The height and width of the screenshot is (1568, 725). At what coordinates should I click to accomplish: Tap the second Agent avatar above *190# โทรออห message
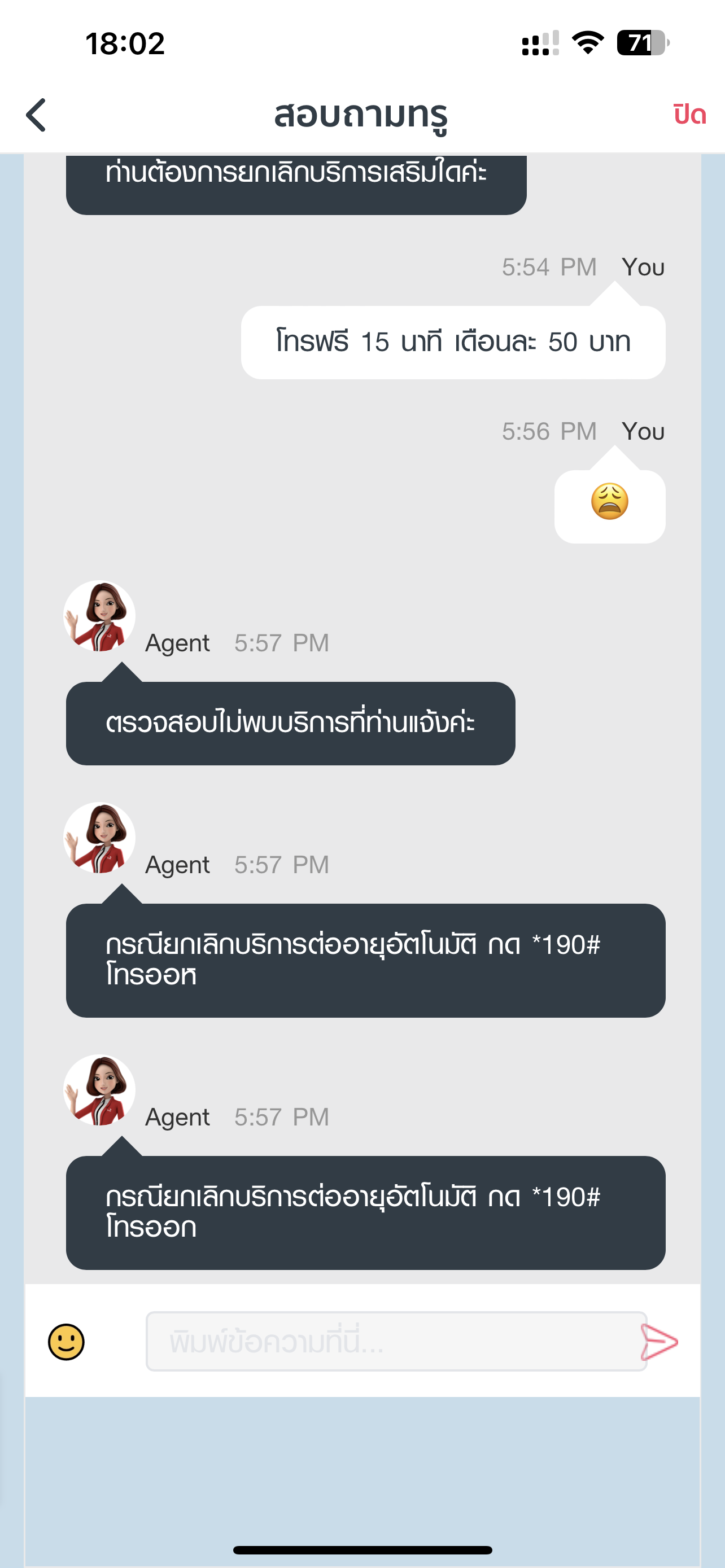click(x=99, y=838)
